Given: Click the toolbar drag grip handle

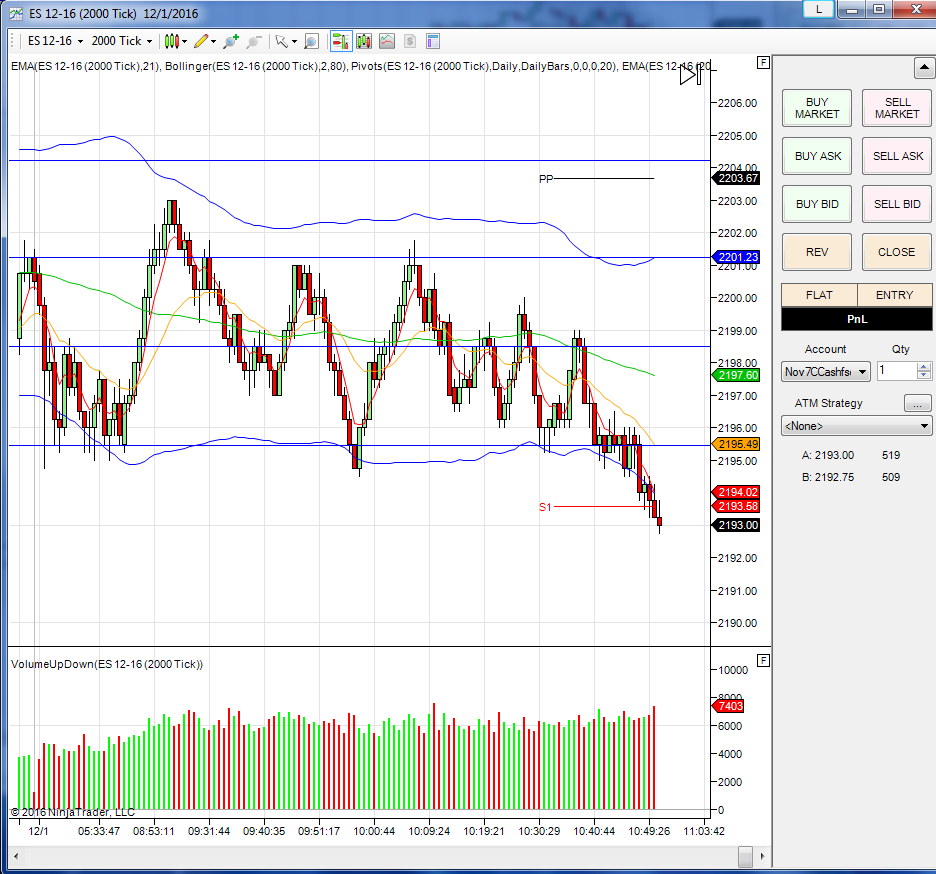Looking at the screenshot, I should click(x=13, y=41).
